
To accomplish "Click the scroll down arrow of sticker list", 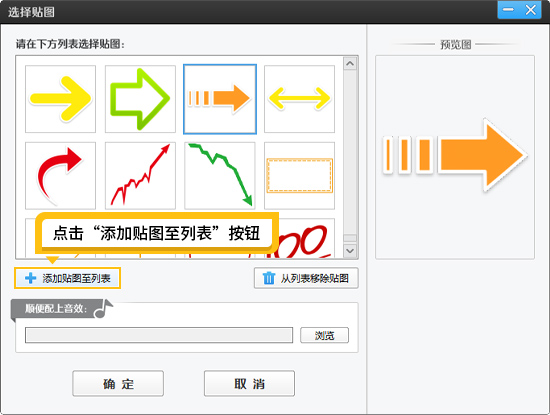I will pyautogui.click(x=350, y=250).
